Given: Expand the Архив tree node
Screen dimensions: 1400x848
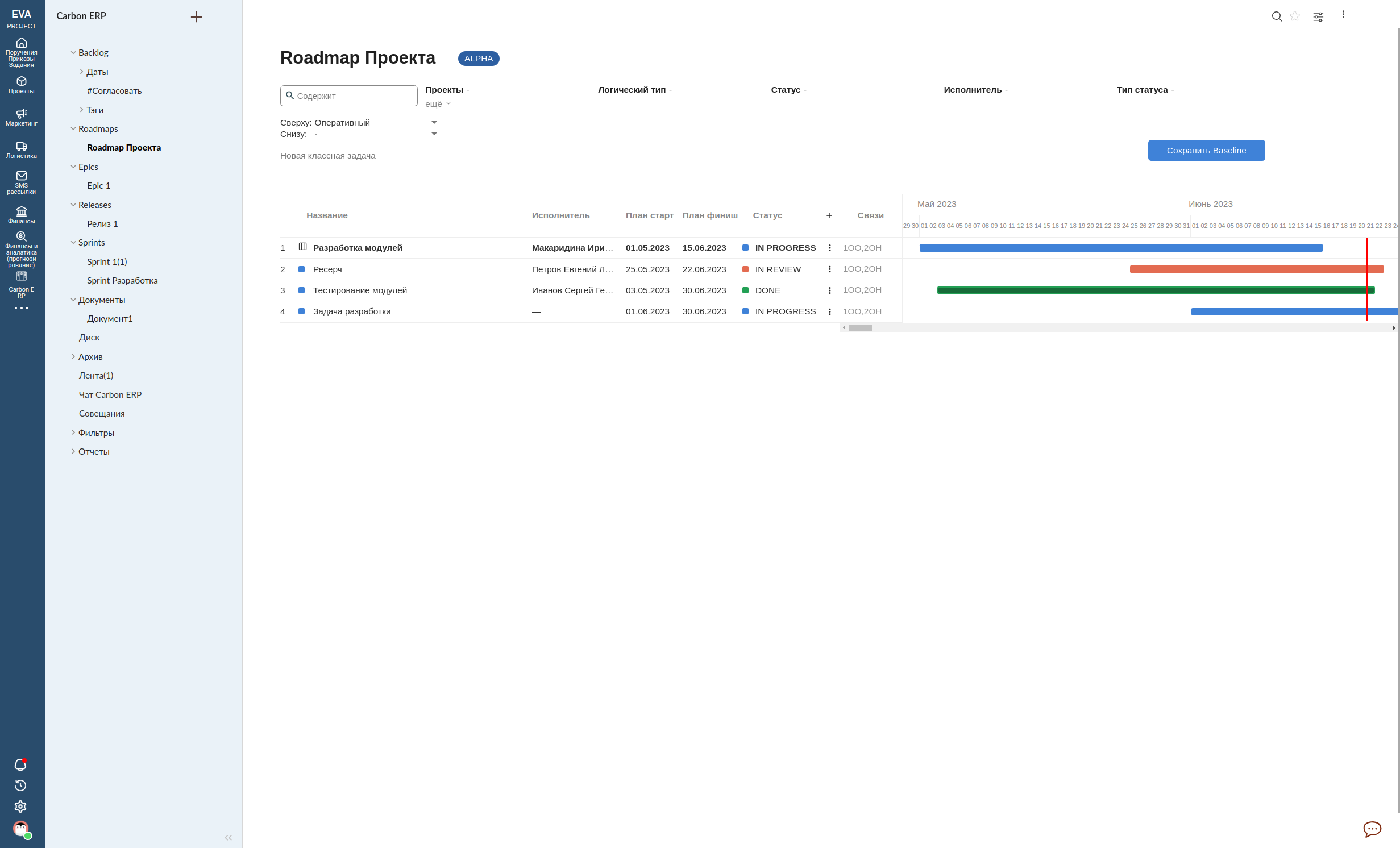Looking at the screenshot, I should point(73,356).
